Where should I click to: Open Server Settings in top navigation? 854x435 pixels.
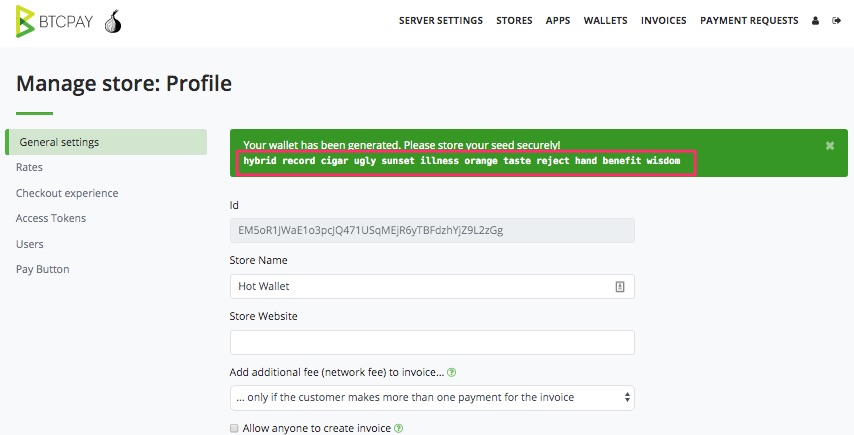[441, 21]
